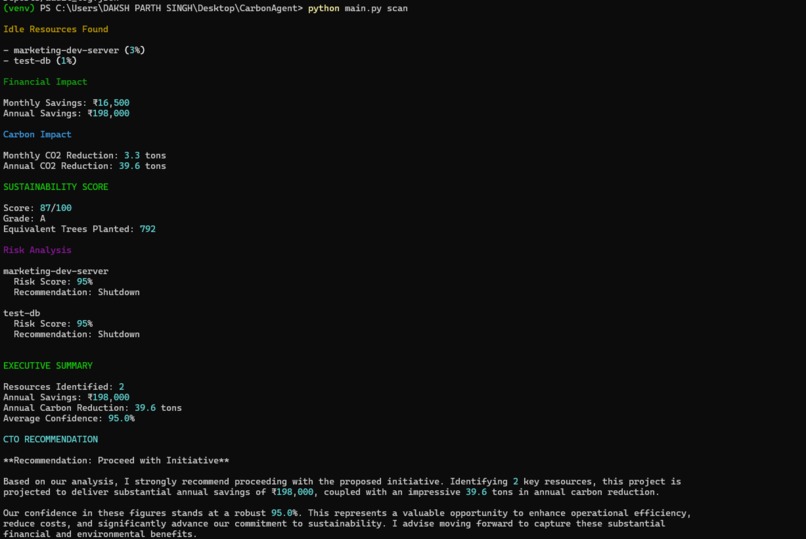Click Shutdown recommendation under marketing-dev-server
Viewport: 806px width, 539px height.
(77, 292)
